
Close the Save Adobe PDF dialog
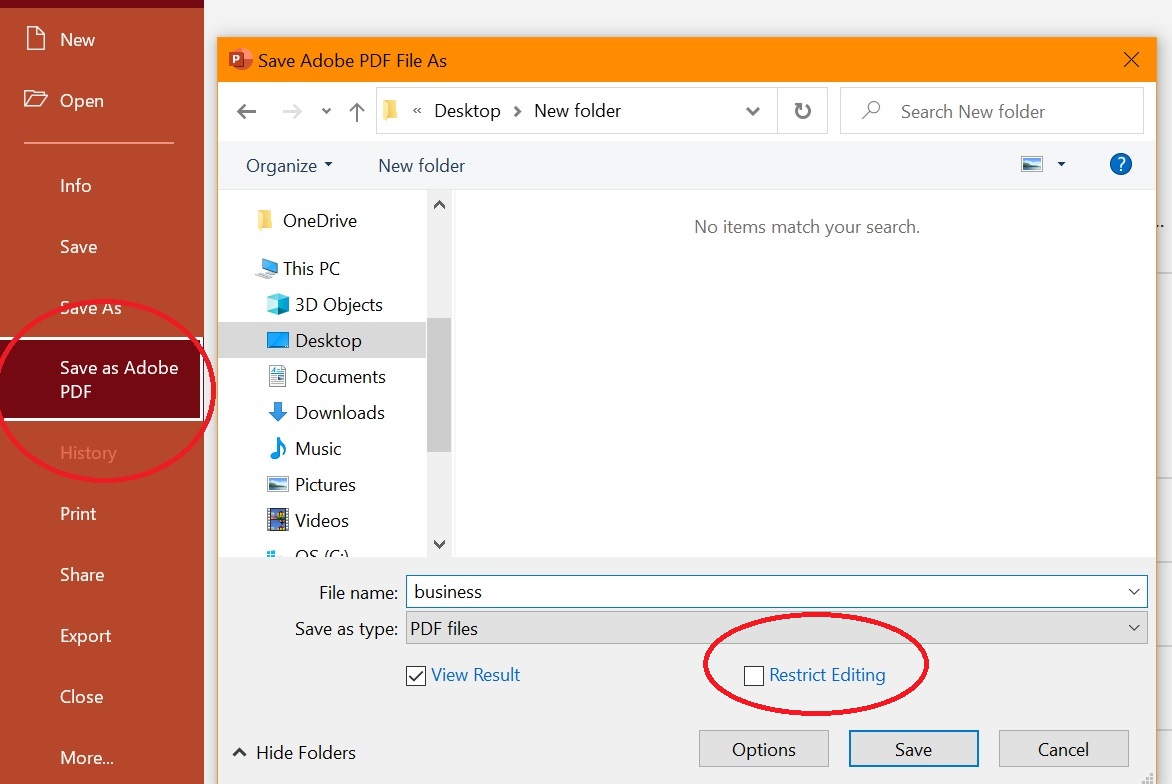(1132, 60)
